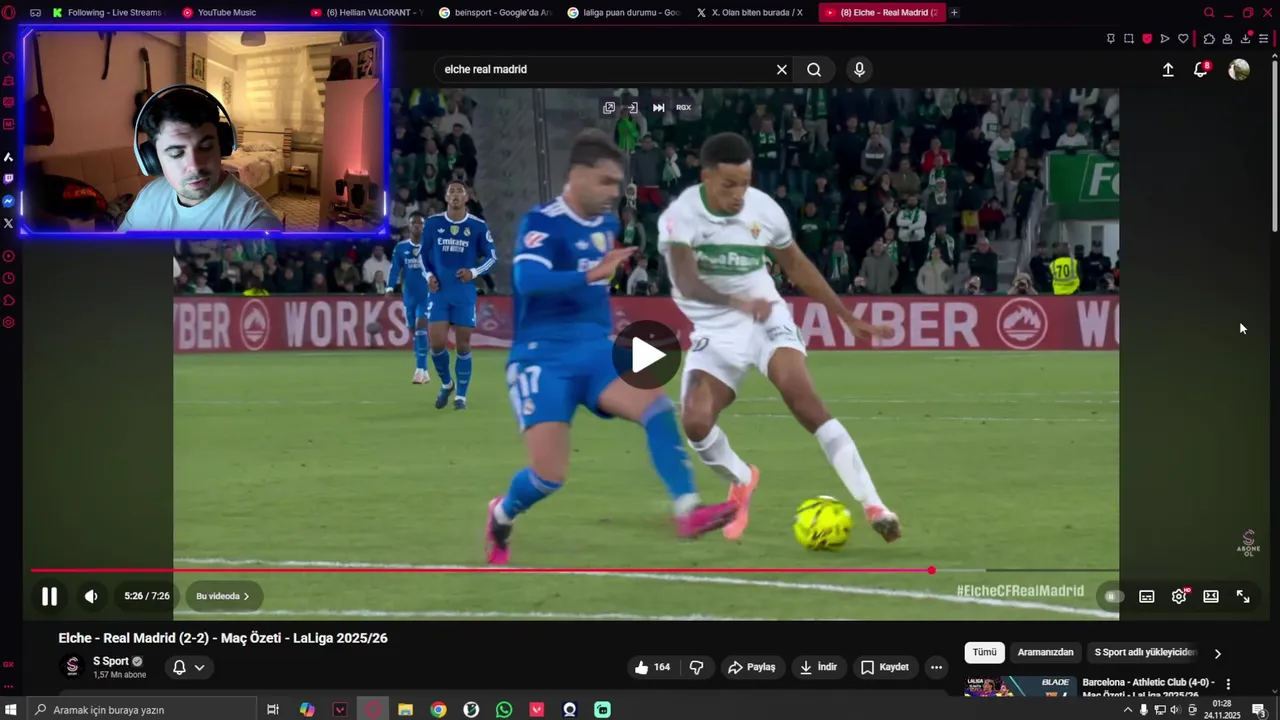Dislike the video
The height and width of the screenshot is (720, 1280).
697,667
